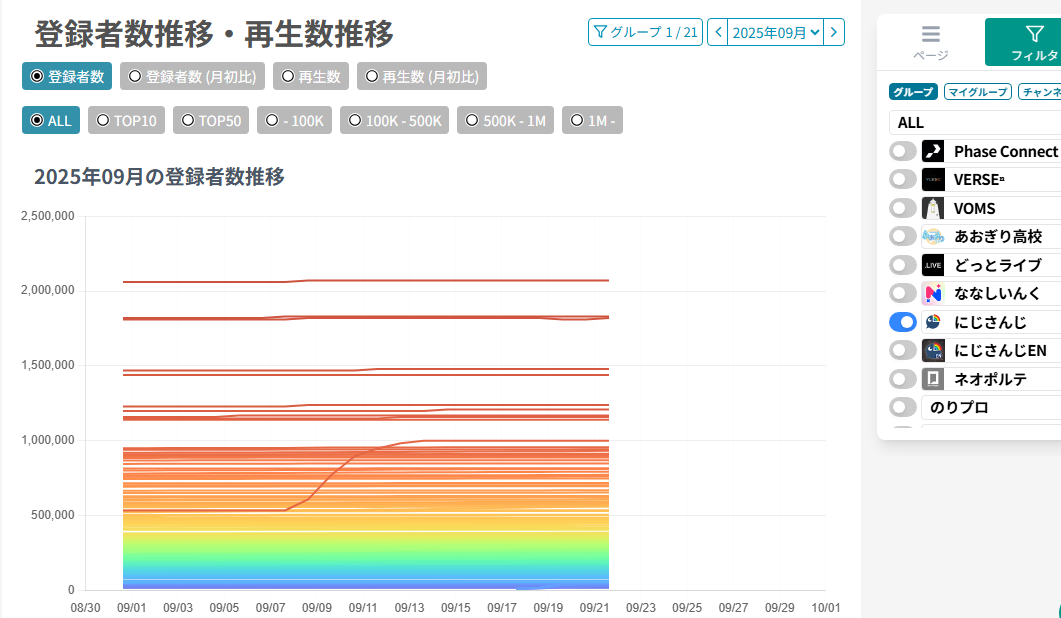Click the どっとライブ group logo icon
Viewport: 1061px width, 618px height.
[932, 265]
